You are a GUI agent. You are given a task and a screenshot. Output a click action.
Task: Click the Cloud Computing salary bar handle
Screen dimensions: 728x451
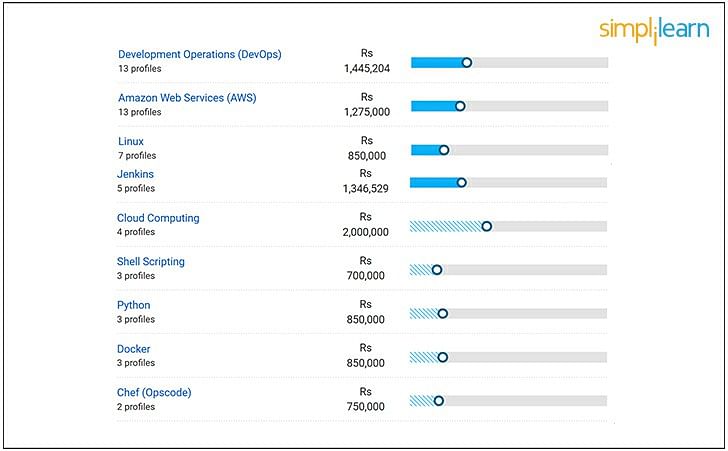[x=487, y=226]
